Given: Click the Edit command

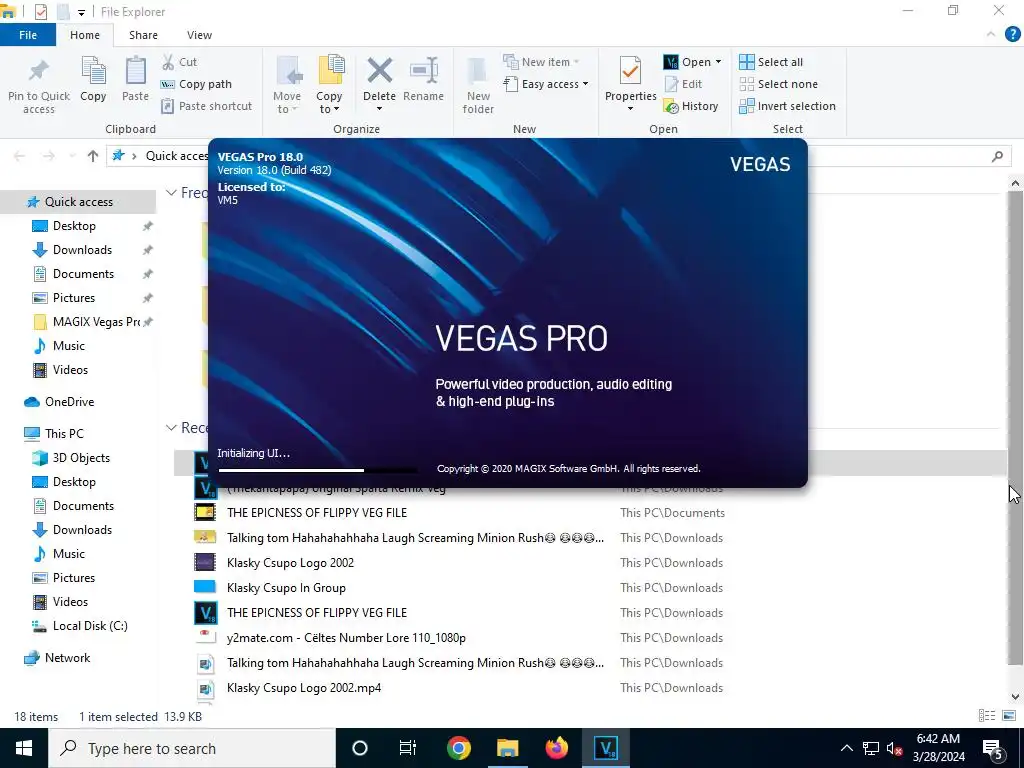Looking at the screenshot, I should tap(683, 84).
